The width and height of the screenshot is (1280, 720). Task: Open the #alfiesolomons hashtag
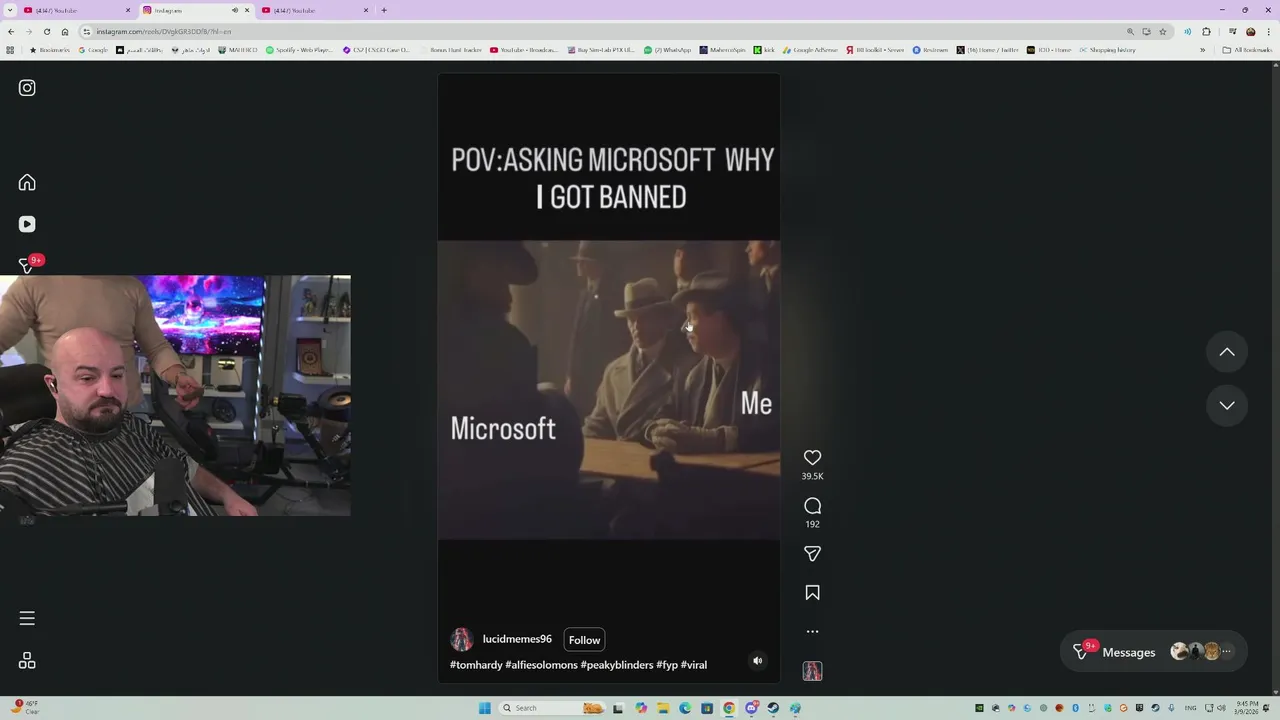click(x=541, y=665)
